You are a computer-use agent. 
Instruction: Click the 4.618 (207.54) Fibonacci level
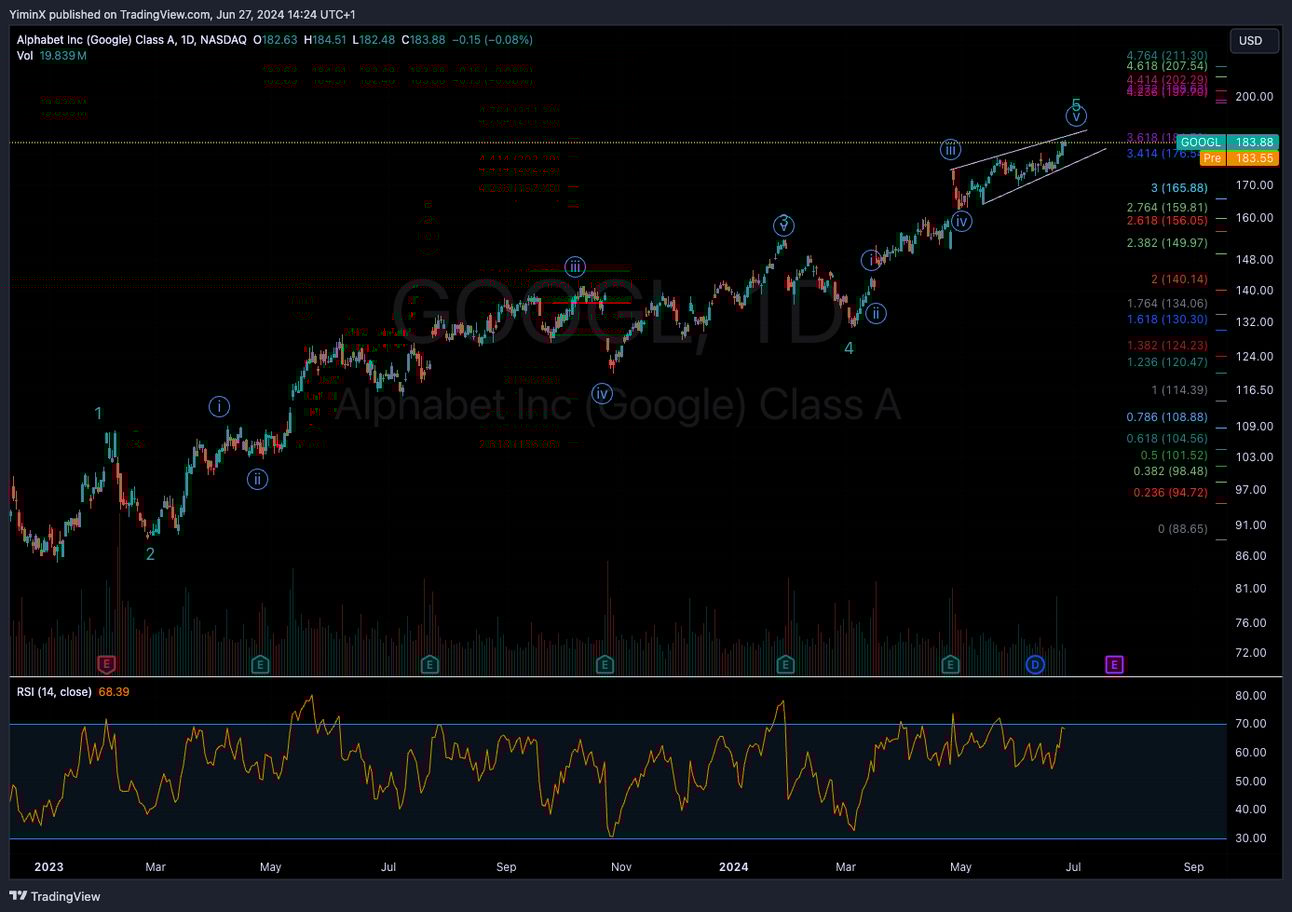(1167, 67)
